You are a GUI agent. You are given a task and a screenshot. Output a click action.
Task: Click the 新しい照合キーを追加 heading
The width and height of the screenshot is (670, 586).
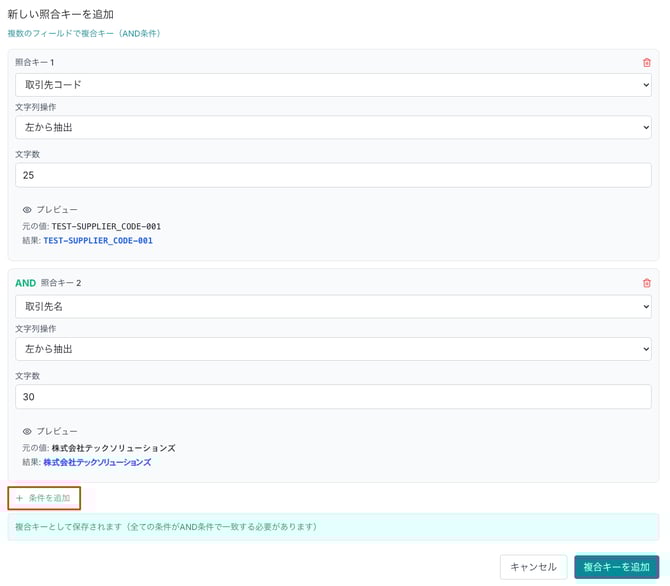(60, 14)
